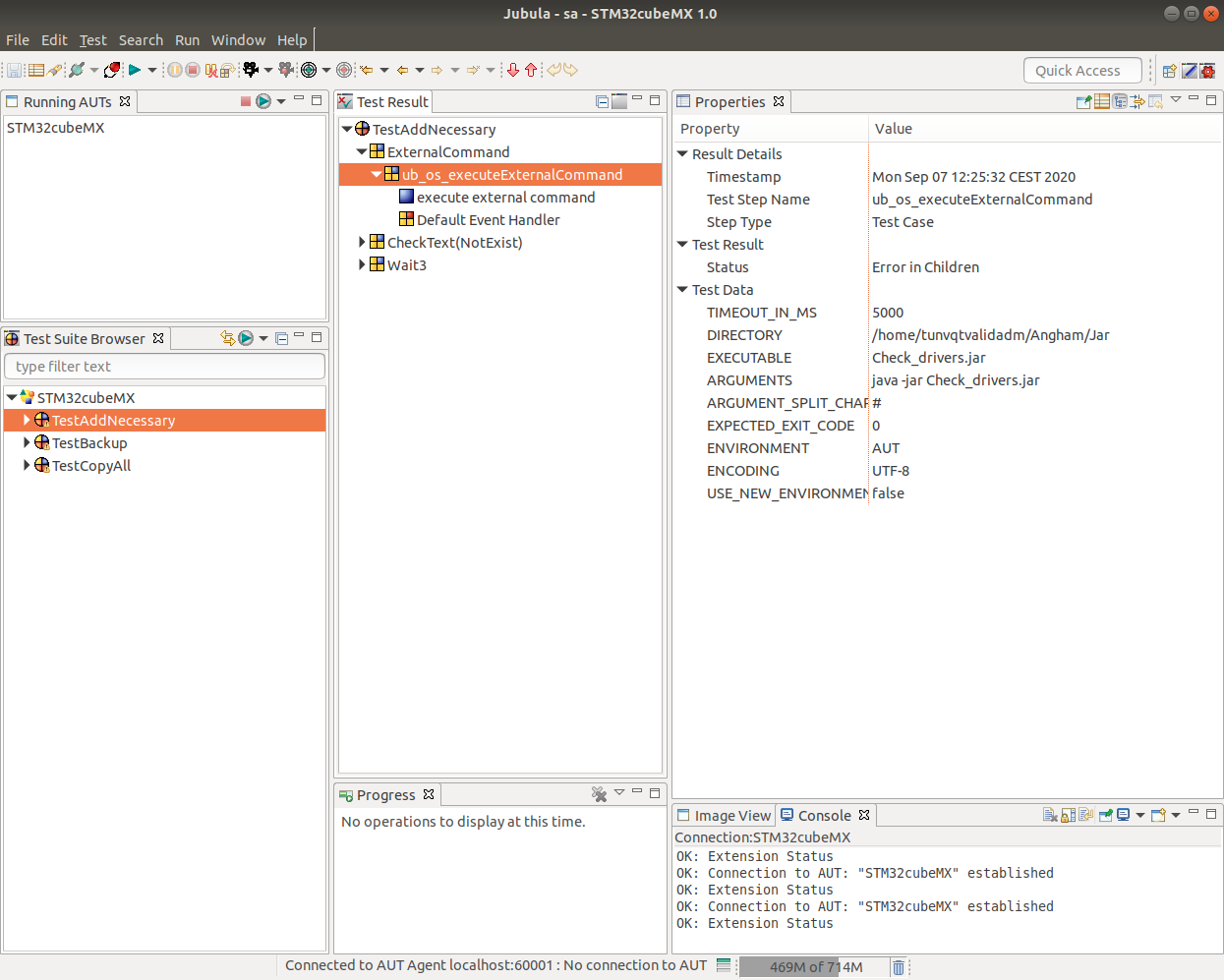Screen dimensions: 1224x980
Task: Expand the TestCopyAll test suite
Action: tap(27, 465)
